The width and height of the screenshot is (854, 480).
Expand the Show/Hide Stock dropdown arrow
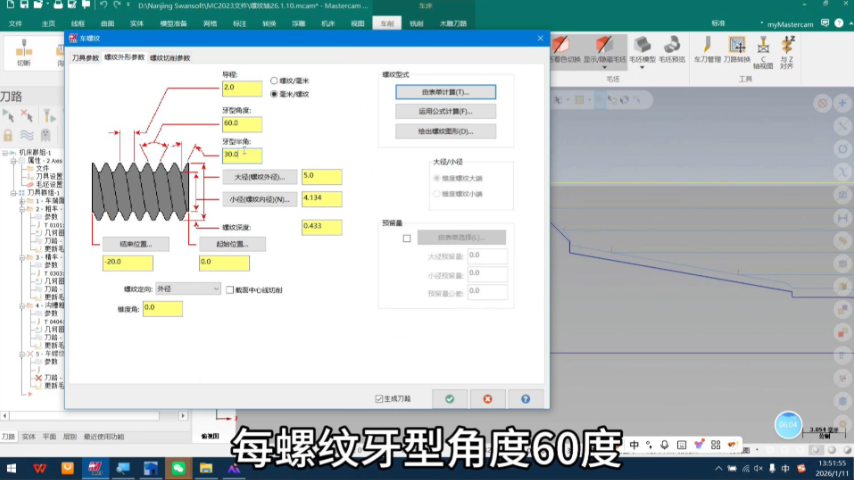coord(604,68)
